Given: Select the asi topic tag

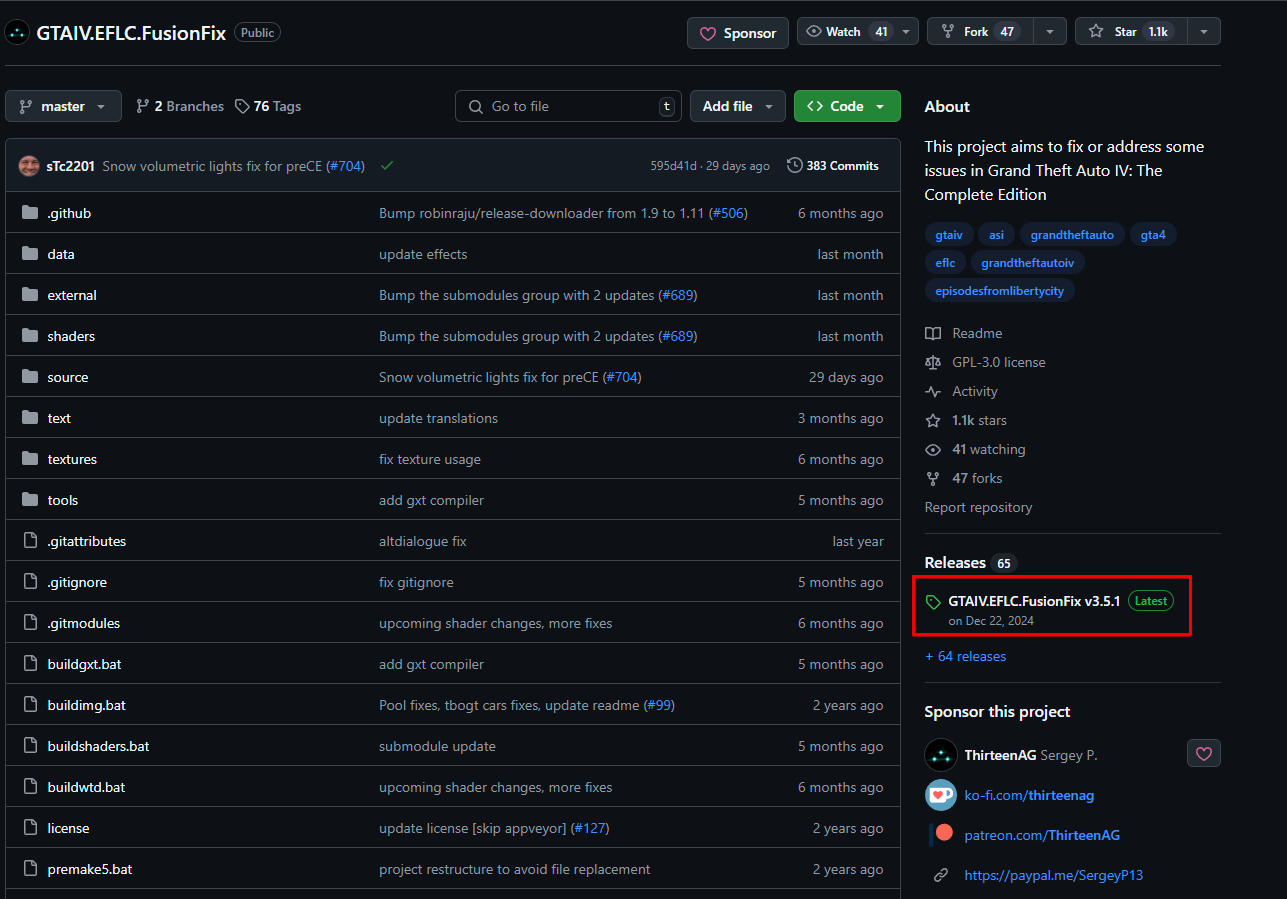Looking at the screenshot, I should tap(996, 235).
